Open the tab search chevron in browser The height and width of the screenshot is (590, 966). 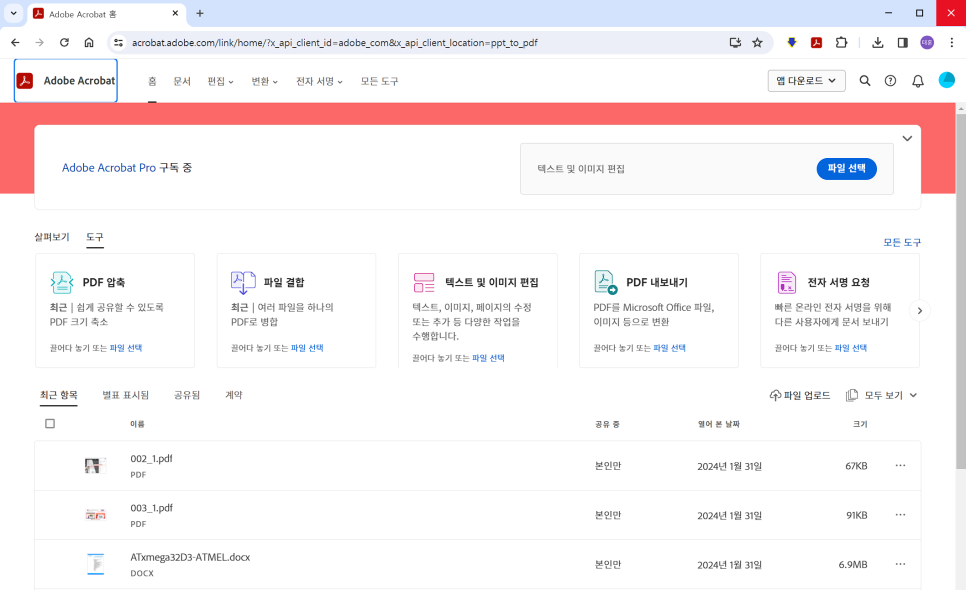click(13, 13)
